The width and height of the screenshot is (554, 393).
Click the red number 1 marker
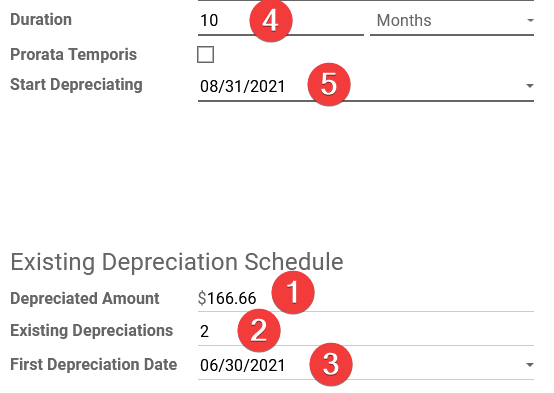[293, 292]
